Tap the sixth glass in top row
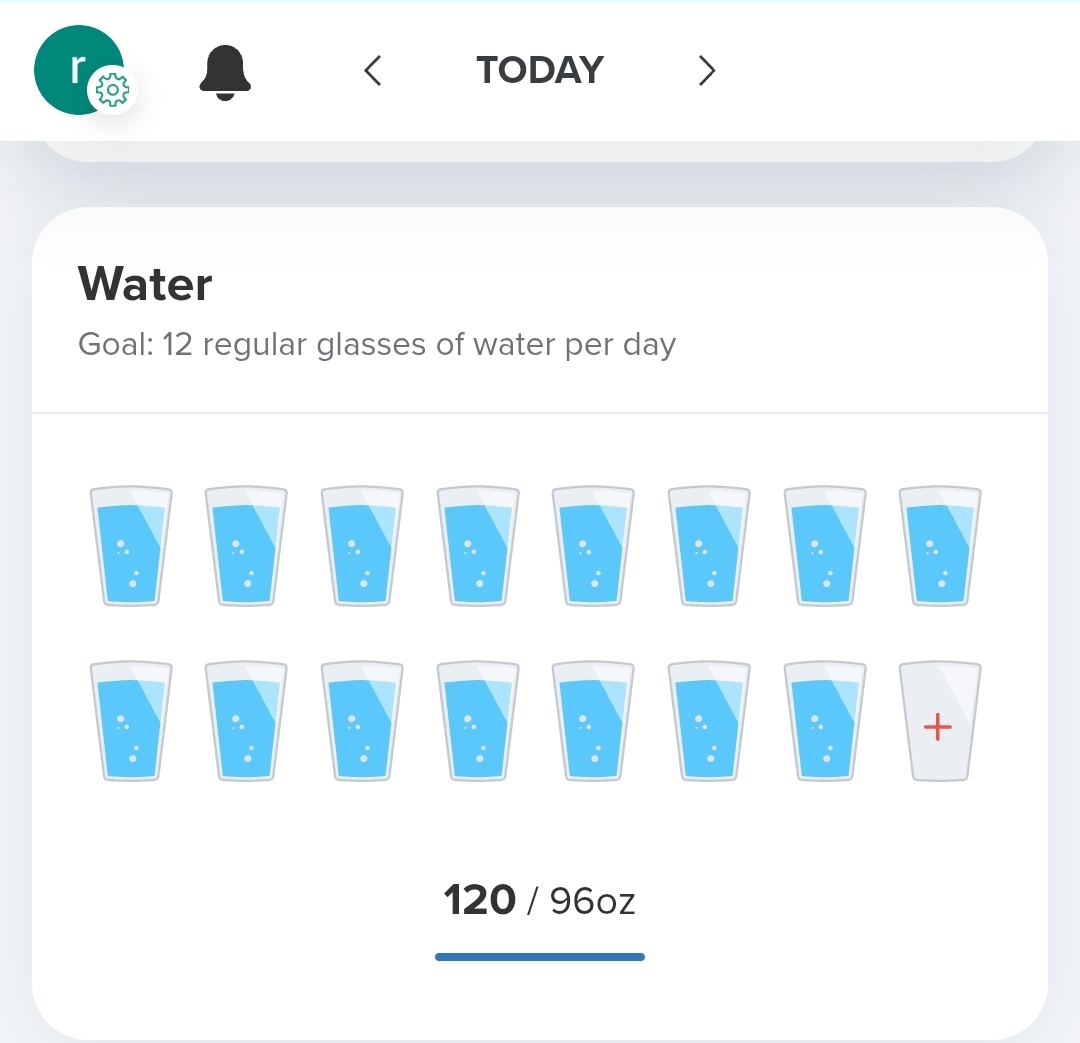 click(x=708, y=546)
